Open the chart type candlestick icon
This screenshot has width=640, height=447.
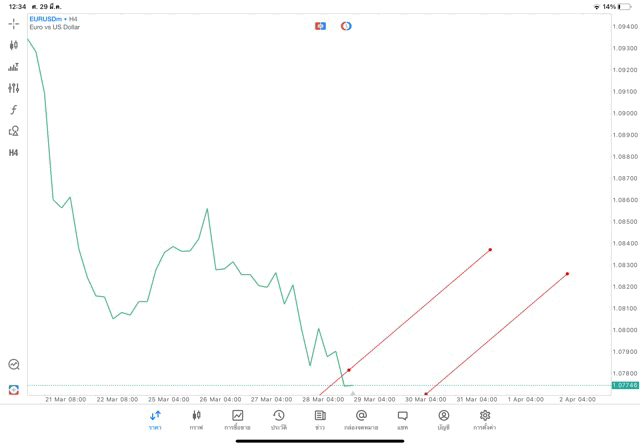click(14, 45)
